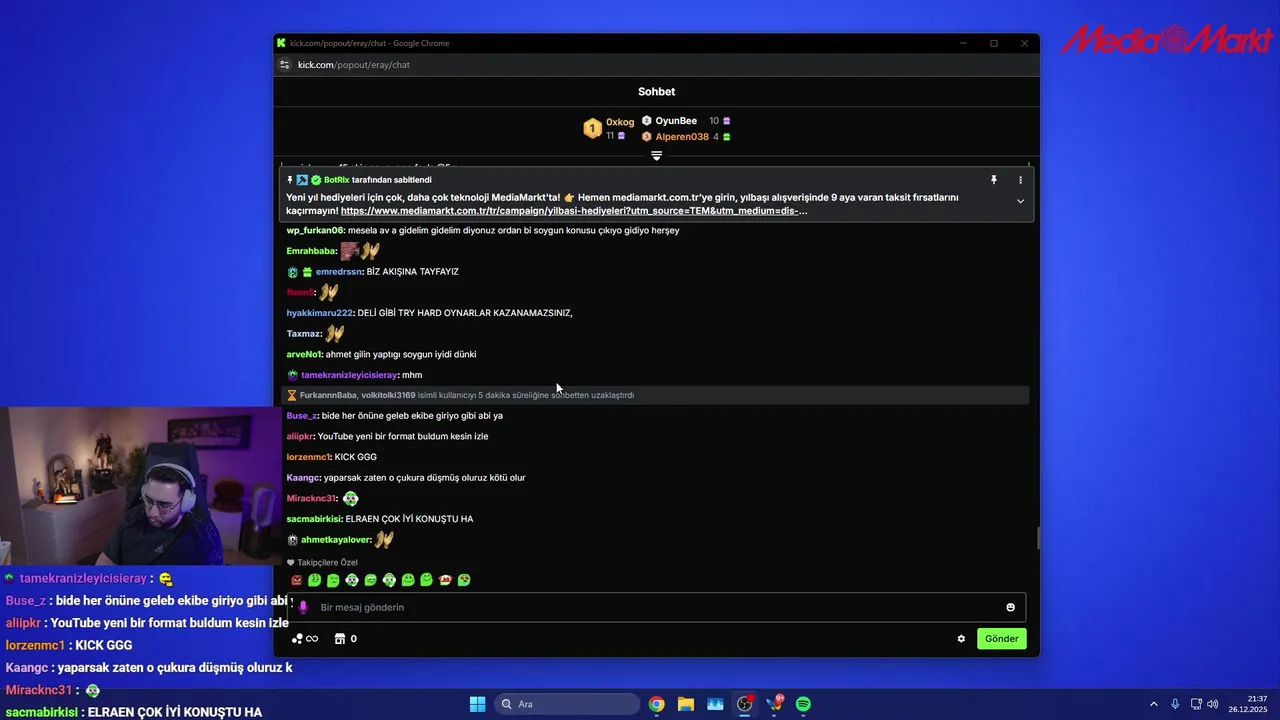
Task: Click the taskbar 'Ara' search box
Action: pos(566,704)
